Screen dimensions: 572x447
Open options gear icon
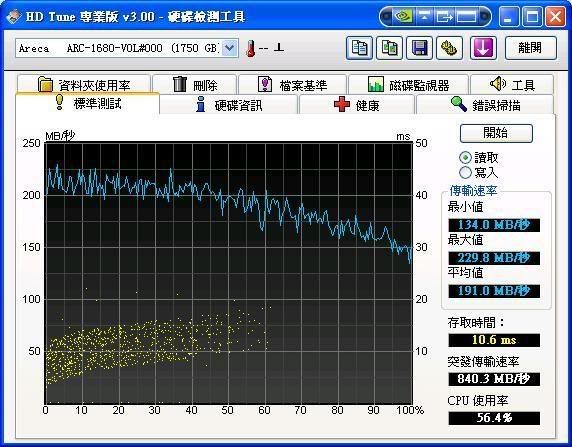[449, 48]
